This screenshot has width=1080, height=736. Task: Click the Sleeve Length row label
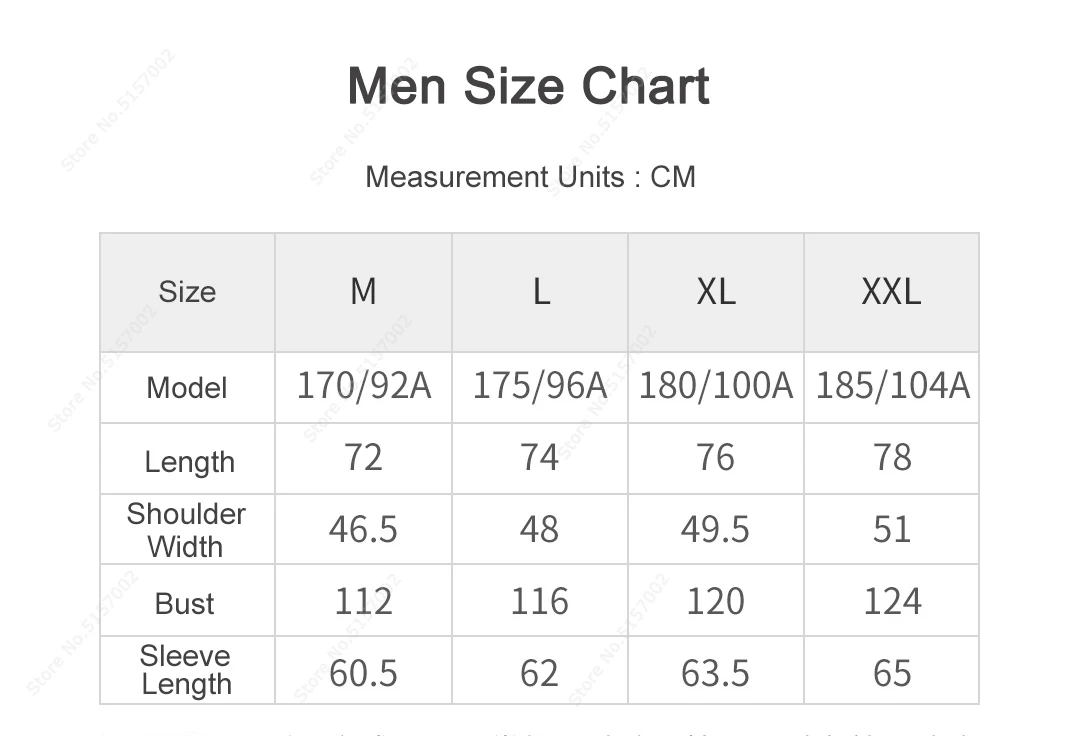[x=186, y=670]
